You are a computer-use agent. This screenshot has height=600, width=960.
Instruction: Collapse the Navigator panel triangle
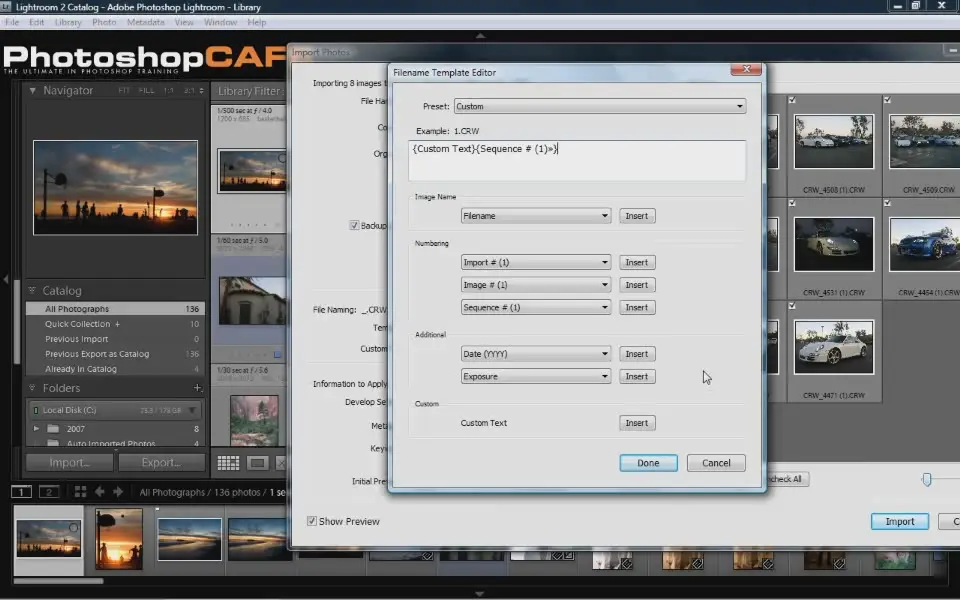[x=32, y=91]
